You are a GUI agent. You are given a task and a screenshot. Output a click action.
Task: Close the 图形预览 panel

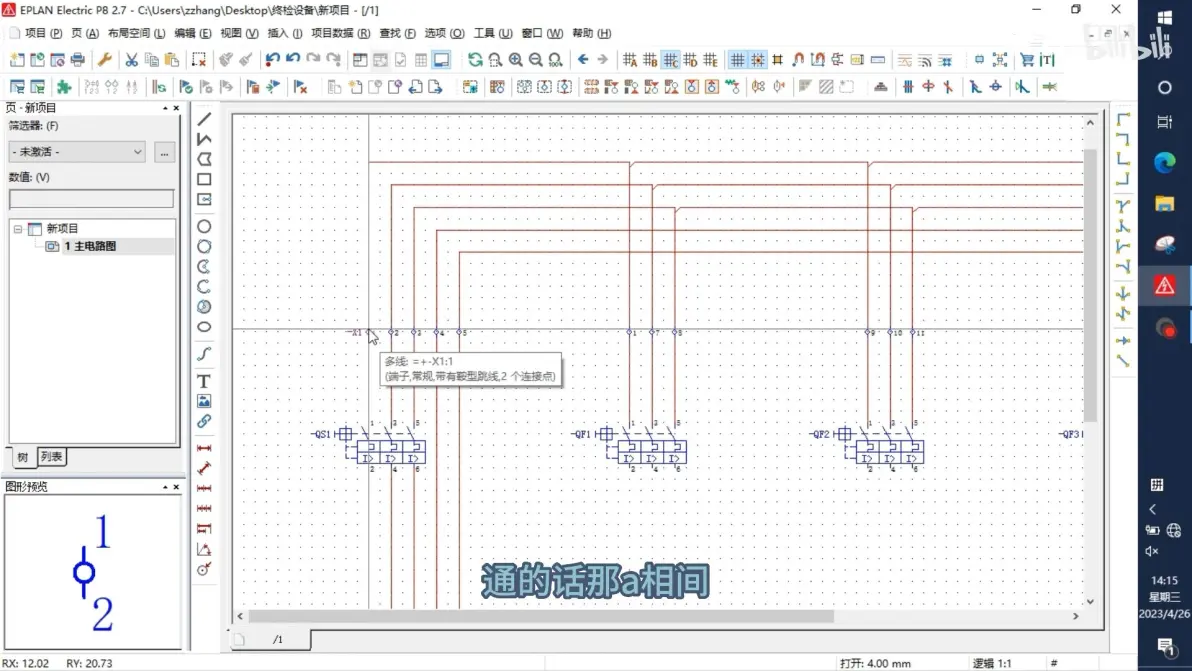[x=176, y=487]
